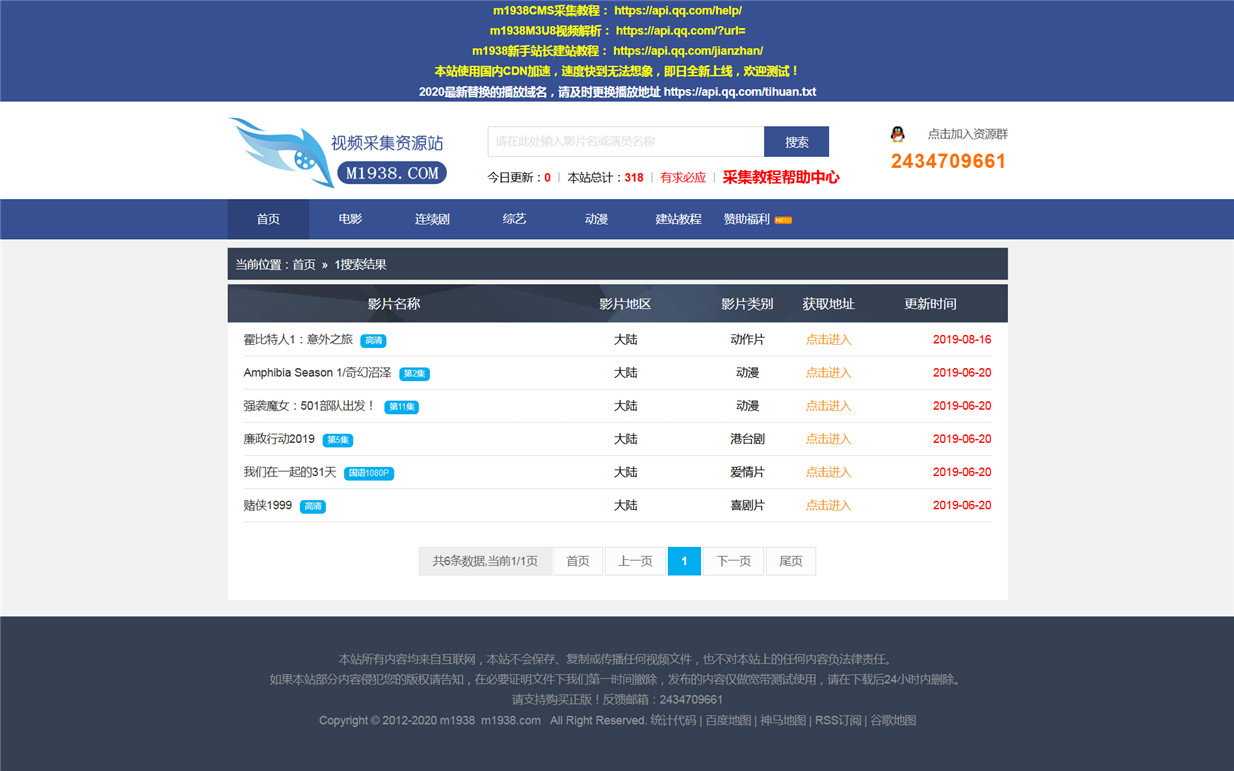Click the 下一页 pagination button
1234x771 pixels.
(734, 561)
